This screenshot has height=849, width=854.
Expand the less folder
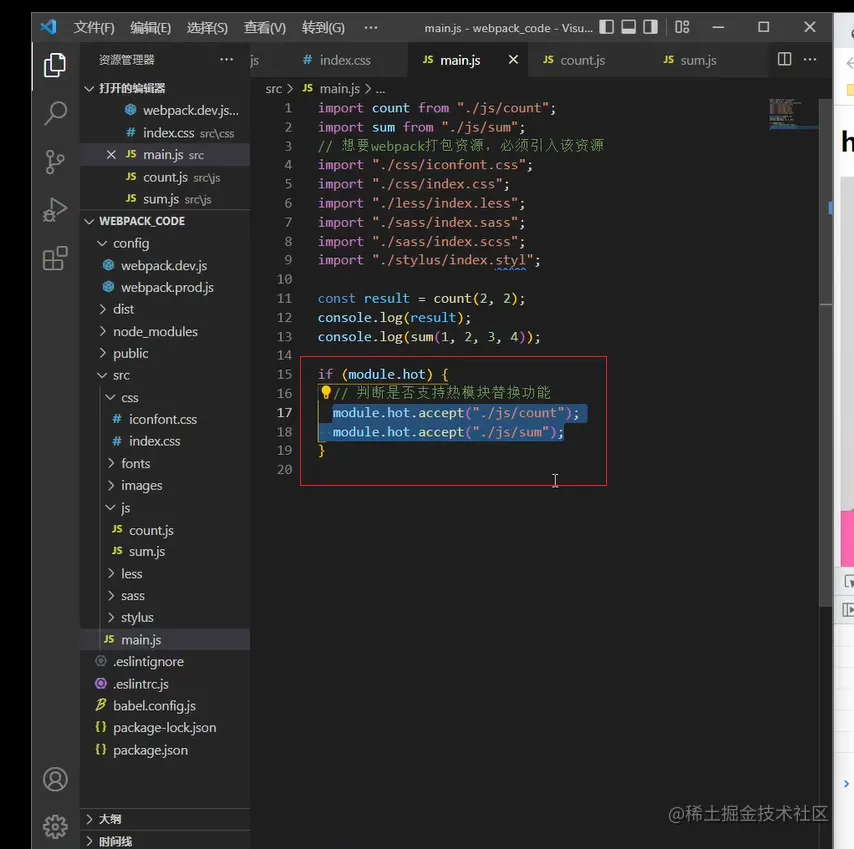(x=164, y=574)
